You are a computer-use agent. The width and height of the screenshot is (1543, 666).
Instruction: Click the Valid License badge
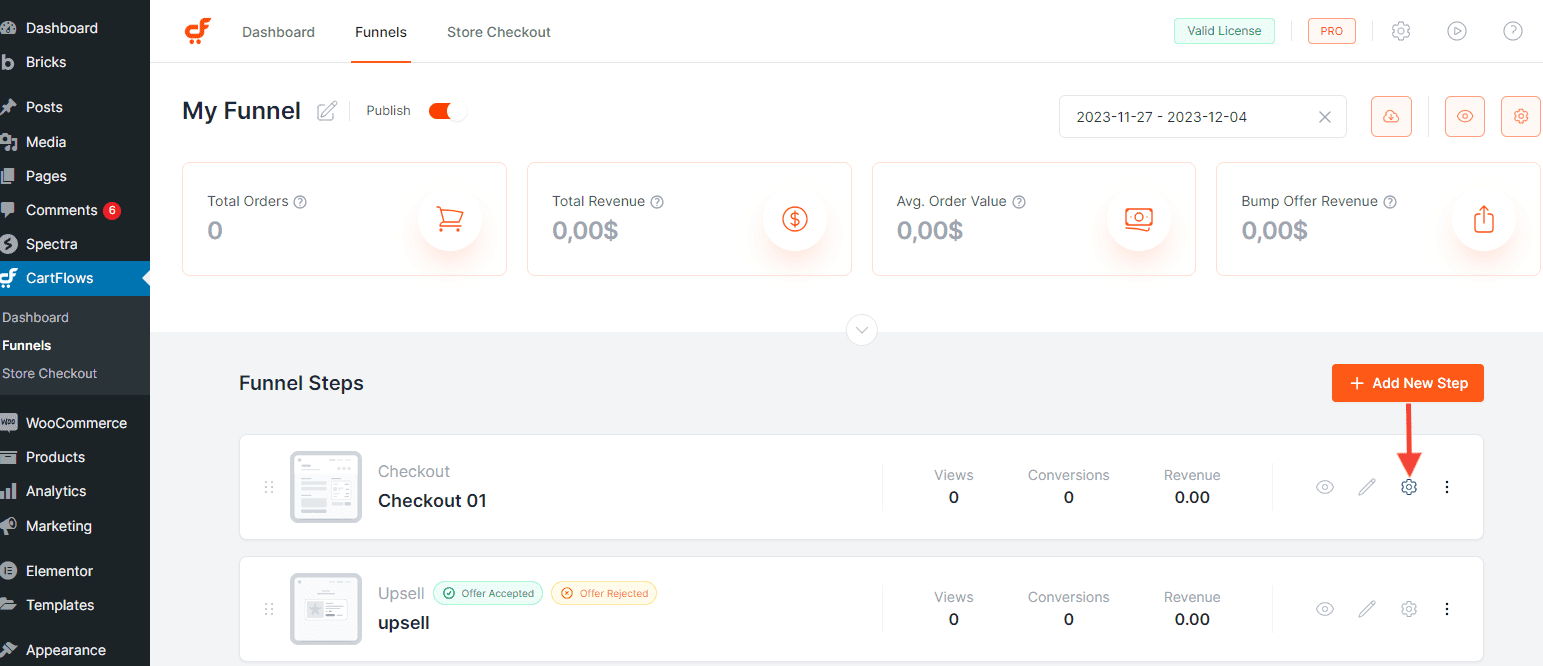click(1224, 31)
